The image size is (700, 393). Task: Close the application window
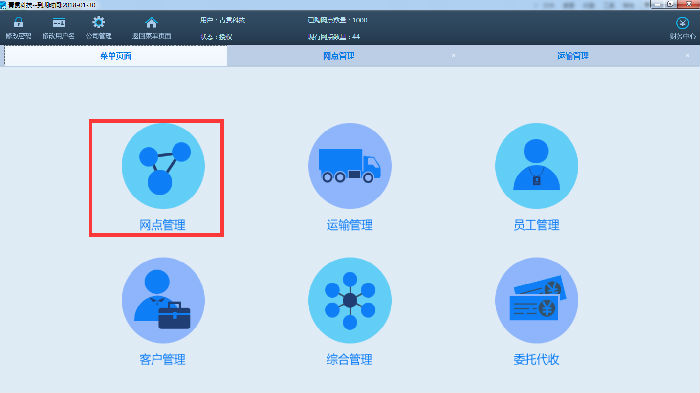coord(689,4)
